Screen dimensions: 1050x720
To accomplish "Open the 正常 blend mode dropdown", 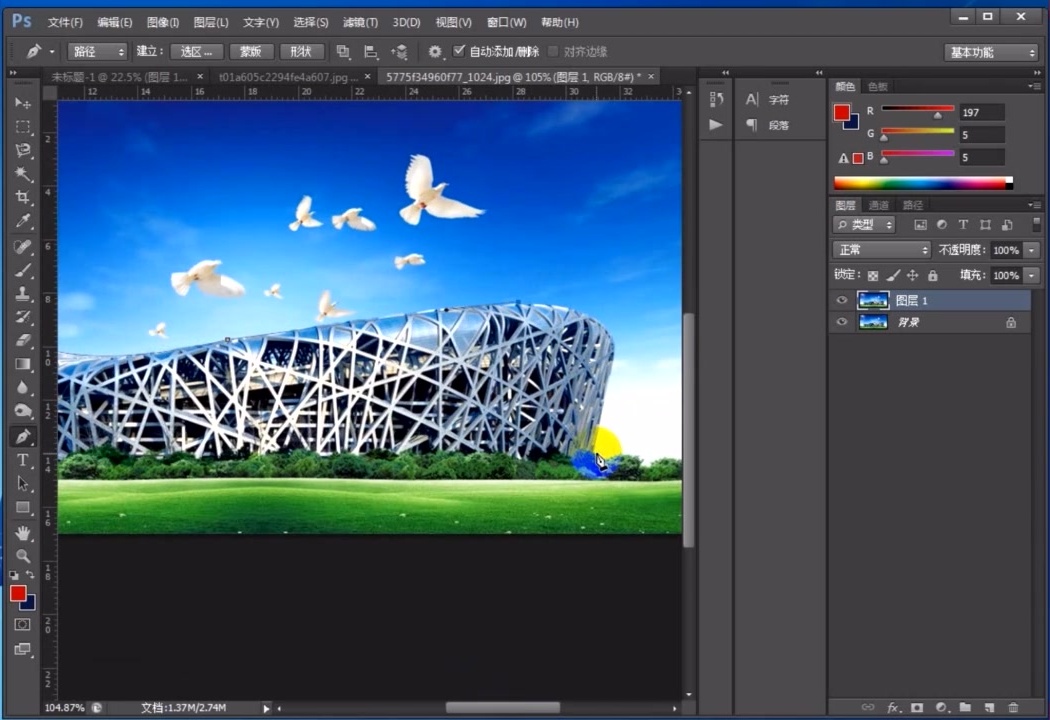I will coord(881,250).
